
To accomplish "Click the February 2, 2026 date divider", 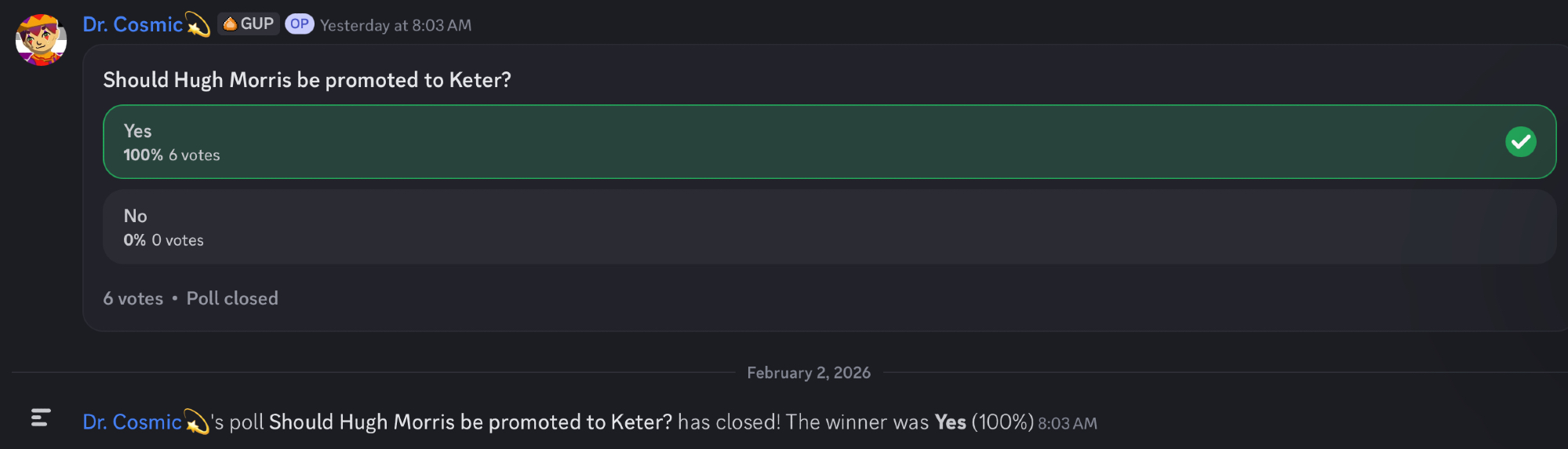I will click(x=808, y=373).
